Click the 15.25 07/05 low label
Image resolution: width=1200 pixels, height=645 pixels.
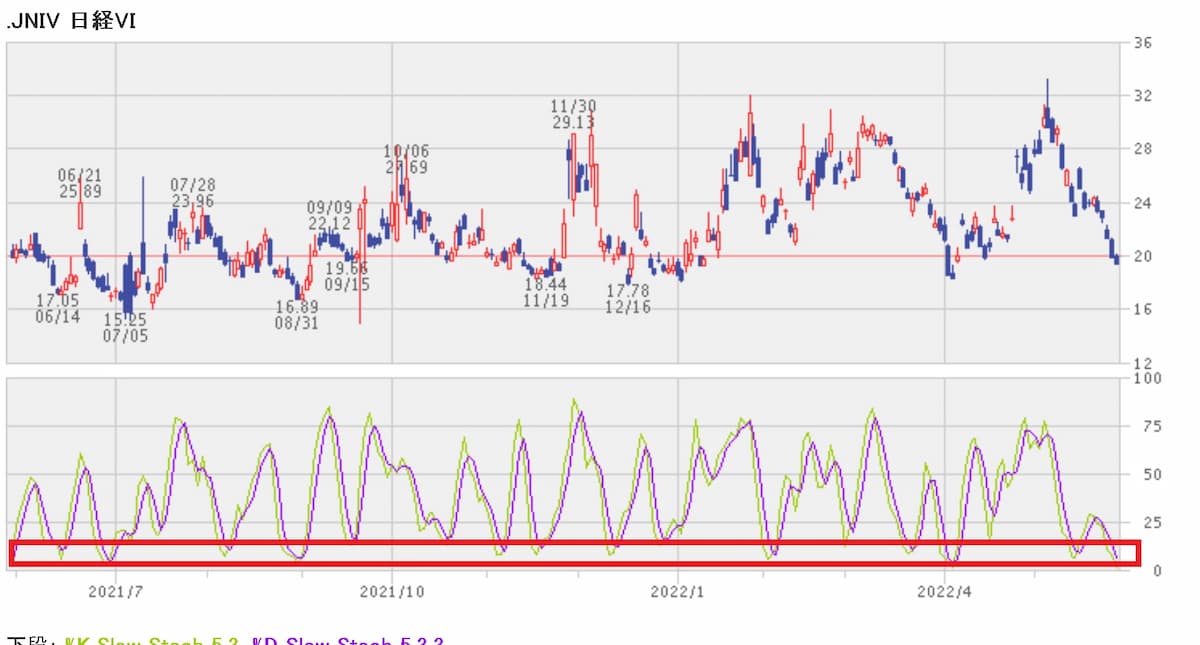click(x=125, y=328)
